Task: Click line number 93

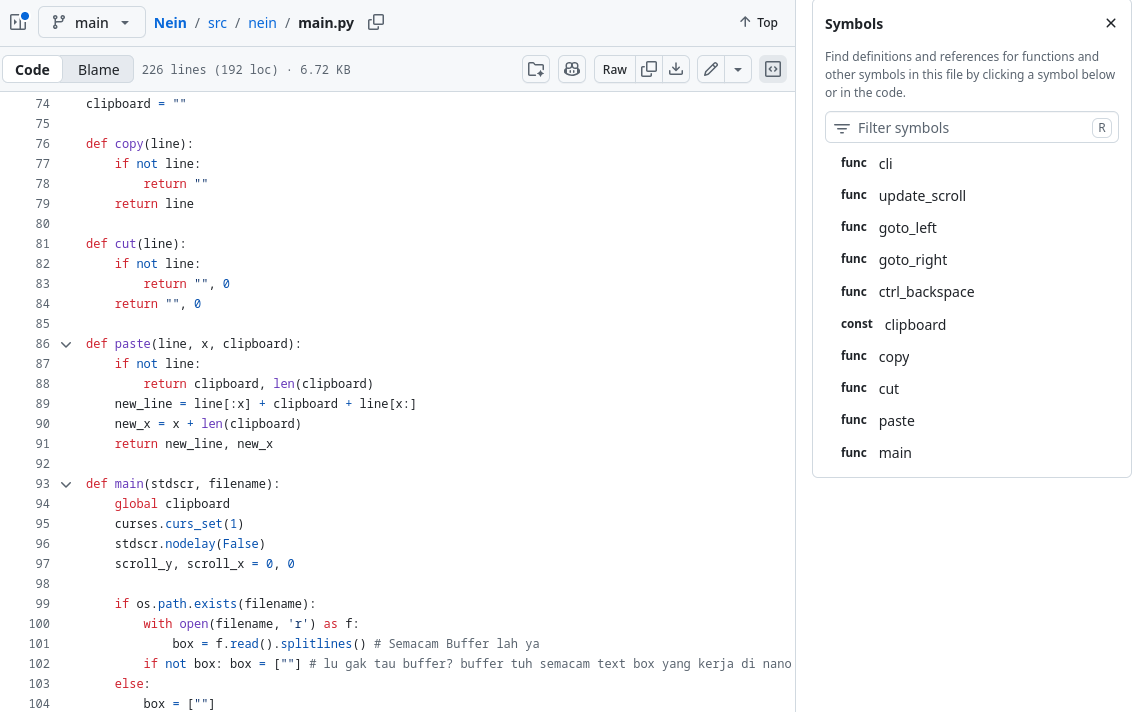Action: click(43, 484)
